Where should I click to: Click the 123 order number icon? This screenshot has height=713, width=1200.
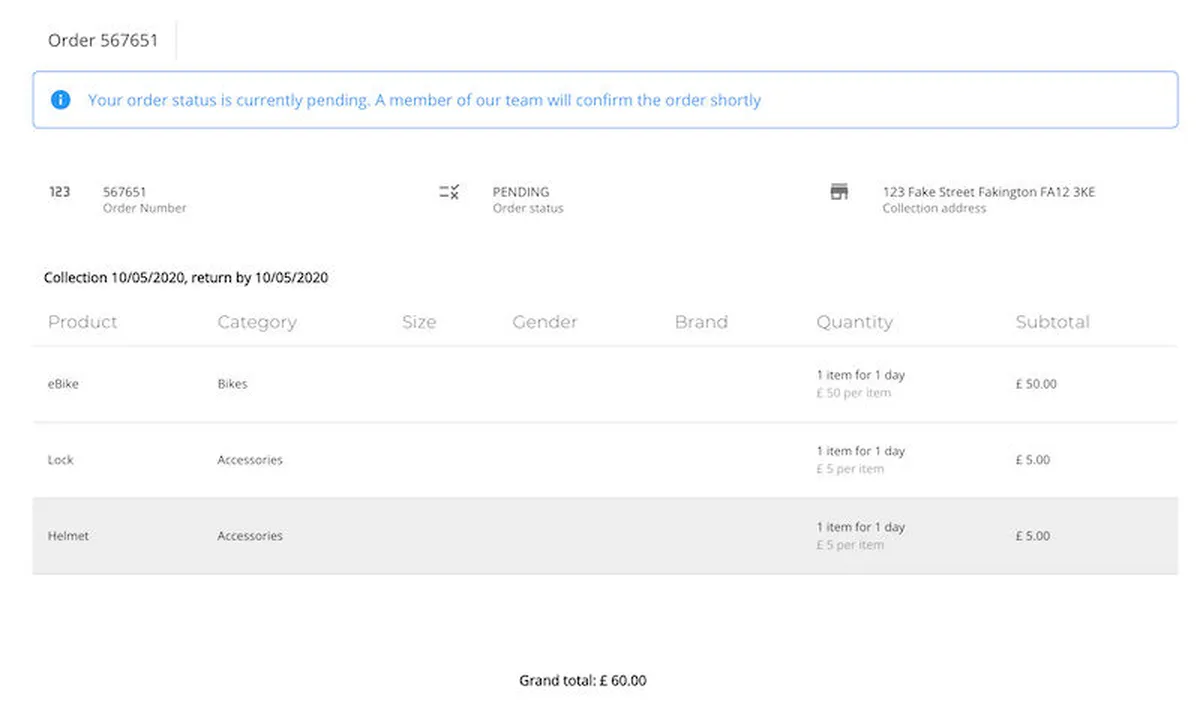coord(60,192)
